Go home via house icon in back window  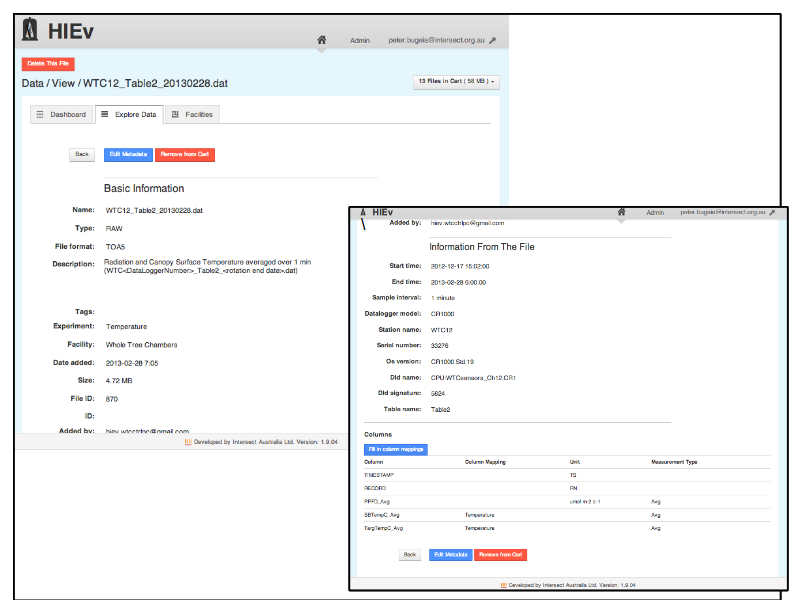321,40
